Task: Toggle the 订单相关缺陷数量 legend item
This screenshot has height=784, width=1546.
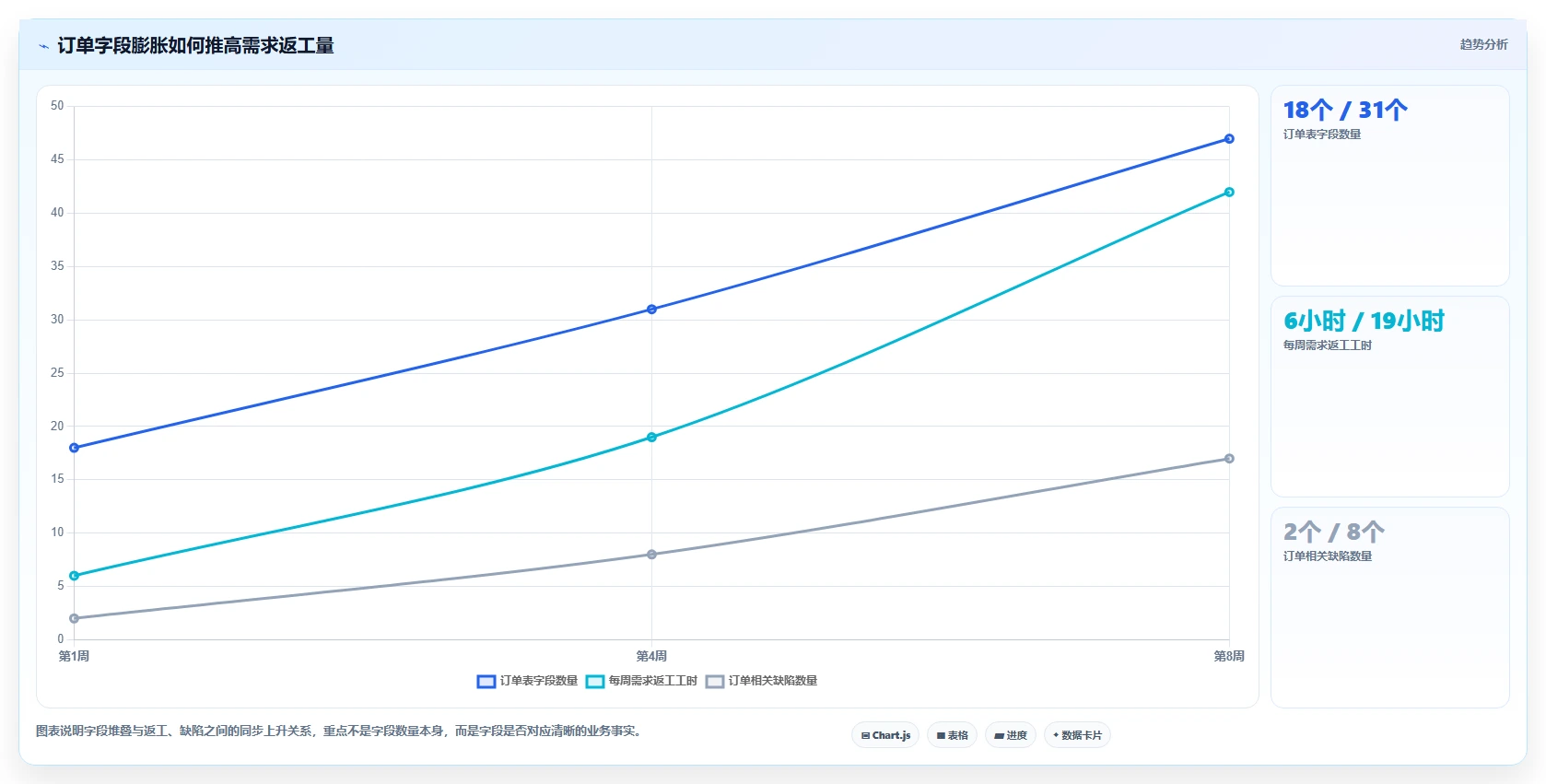Action: pyautogui.click(x=761, y=681)
